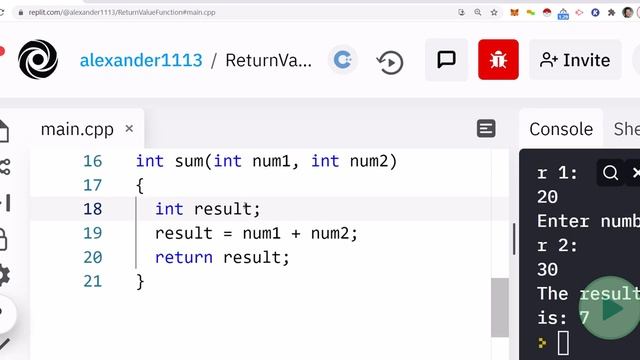Bookmark page with the star icon
The width and height of the screenshot is (640, 360).
(494, 12)
